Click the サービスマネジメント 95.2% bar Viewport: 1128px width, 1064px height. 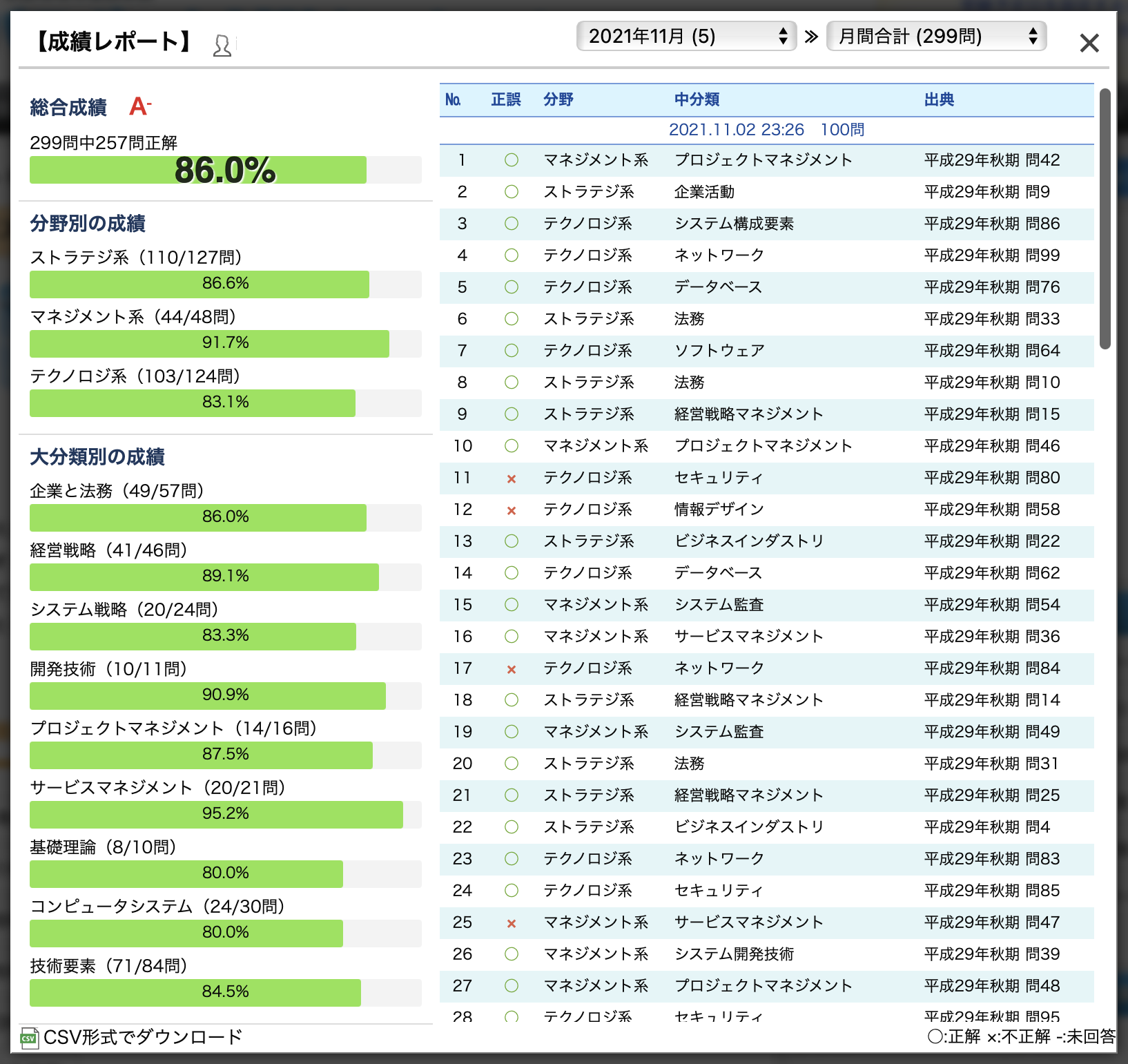click(x=225, y=814)
